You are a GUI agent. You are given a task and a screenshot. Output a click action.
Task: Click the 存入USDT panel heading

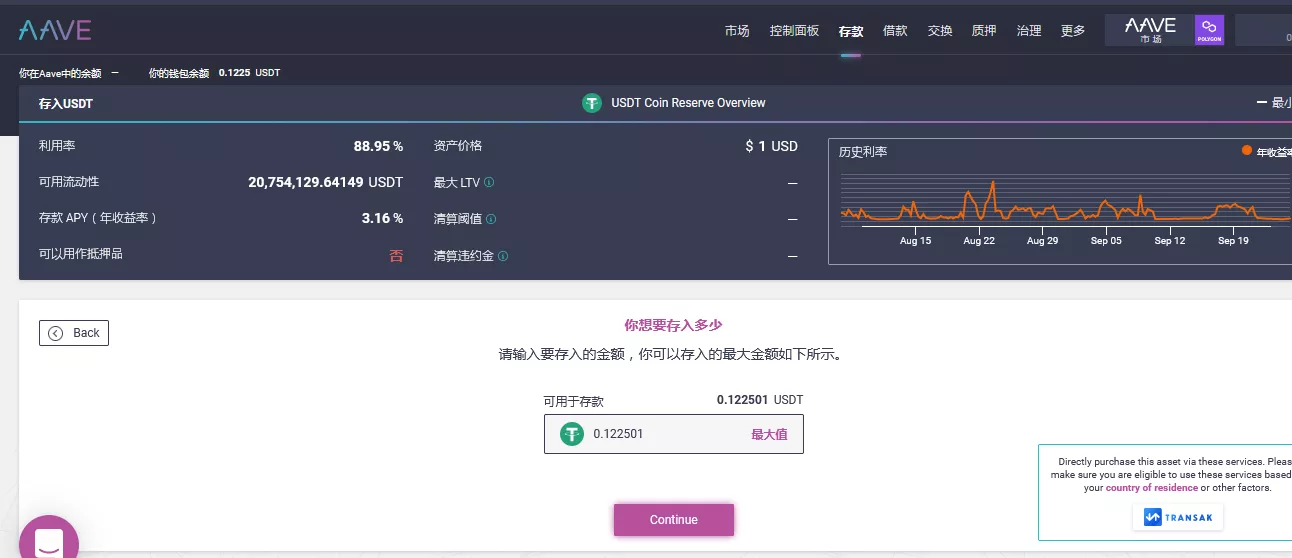(66, 103)
